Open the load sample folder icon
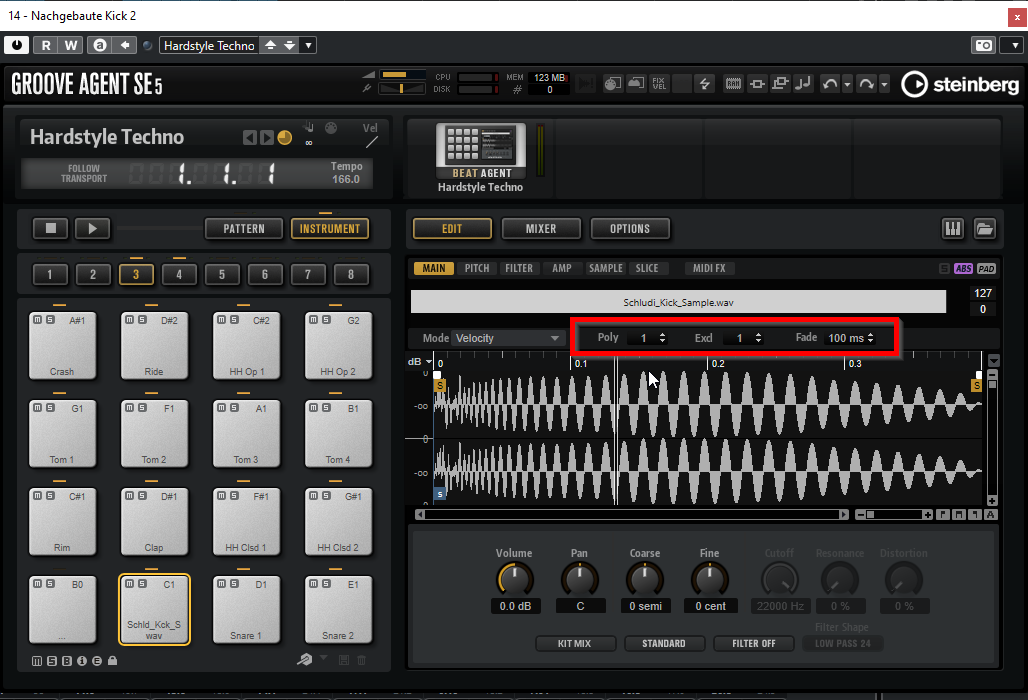Screen dimensions: 1028x700 click(984, 229)
